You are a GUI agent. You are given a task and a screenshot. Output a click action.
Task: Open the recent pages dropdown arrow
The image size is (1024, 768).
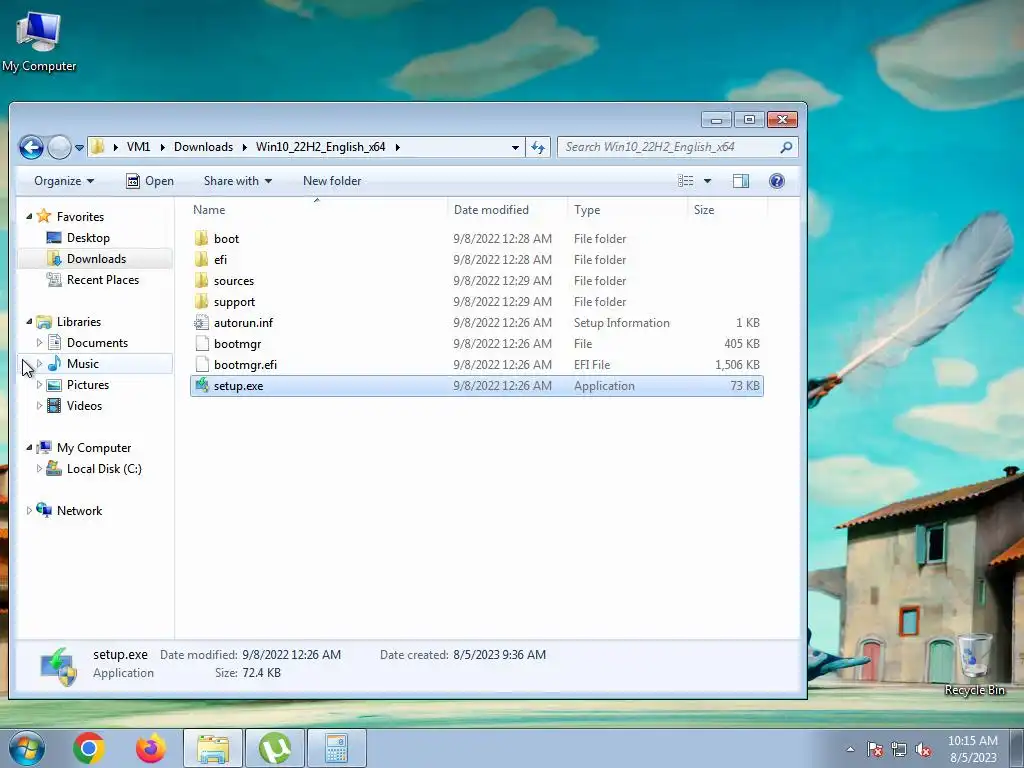pyautogui.click(x=79, y=148)
